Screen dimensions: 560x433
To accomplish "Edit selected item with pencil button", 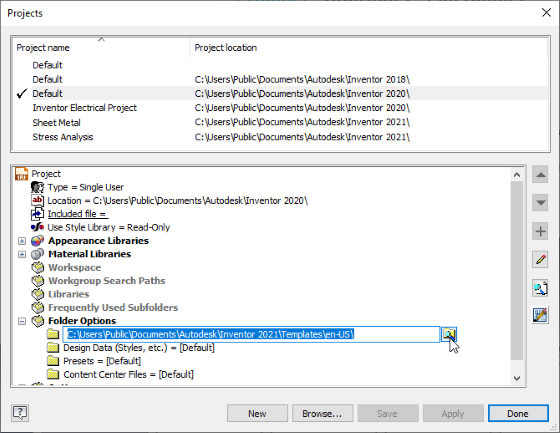I will 540,259.
